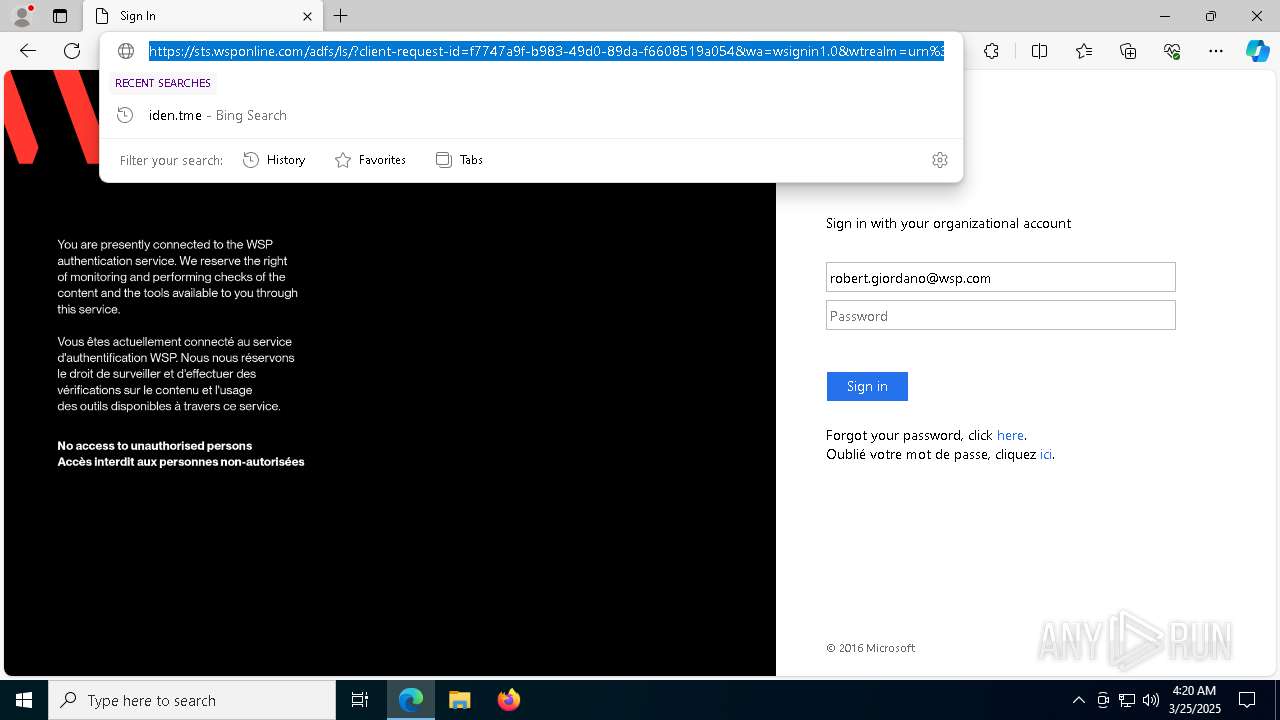Open the volume control tray icon
Screen dimensions: 1280x720
coord(1151,700)
